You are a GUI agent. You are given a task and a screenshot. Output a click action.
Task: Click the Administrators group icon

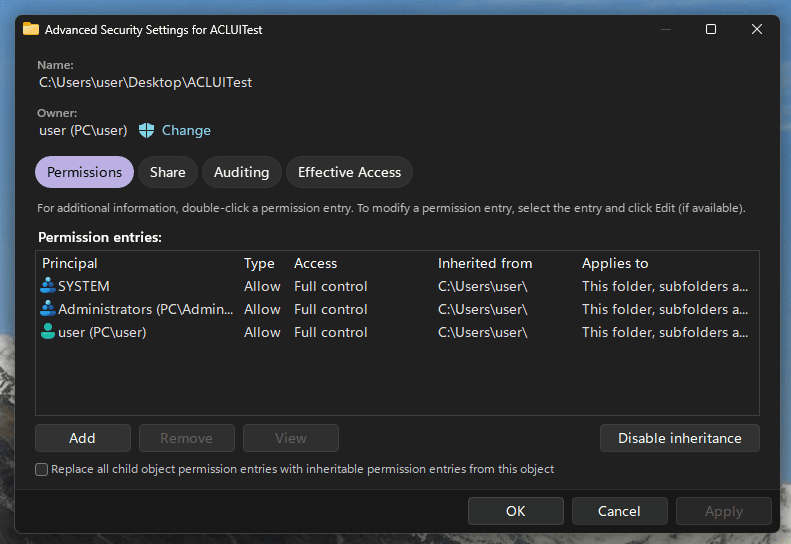tap(48, 309)
